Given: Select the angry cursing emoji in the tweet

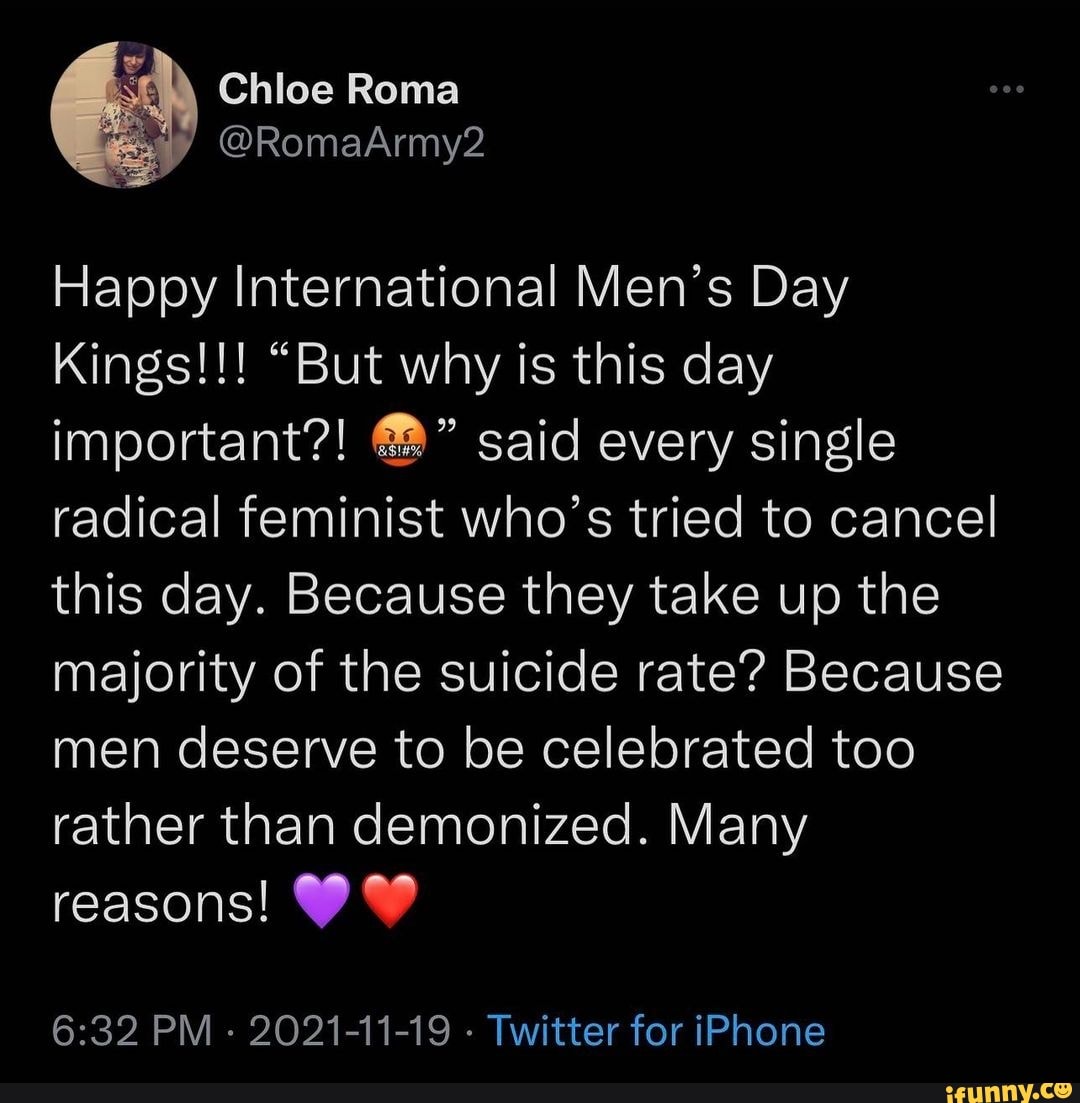Looking at the screenshot, I should click(x=399, y=440).
